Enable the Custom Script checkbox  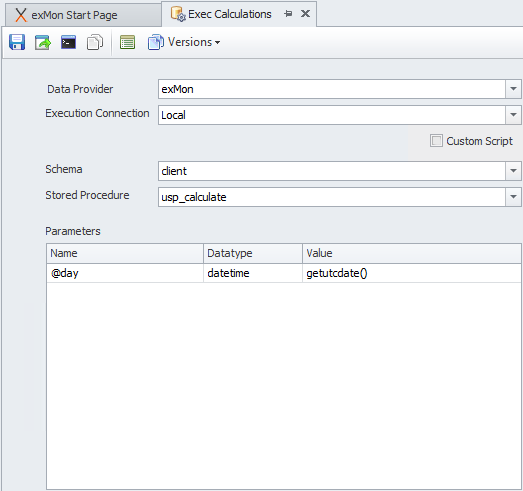[436, 141]
